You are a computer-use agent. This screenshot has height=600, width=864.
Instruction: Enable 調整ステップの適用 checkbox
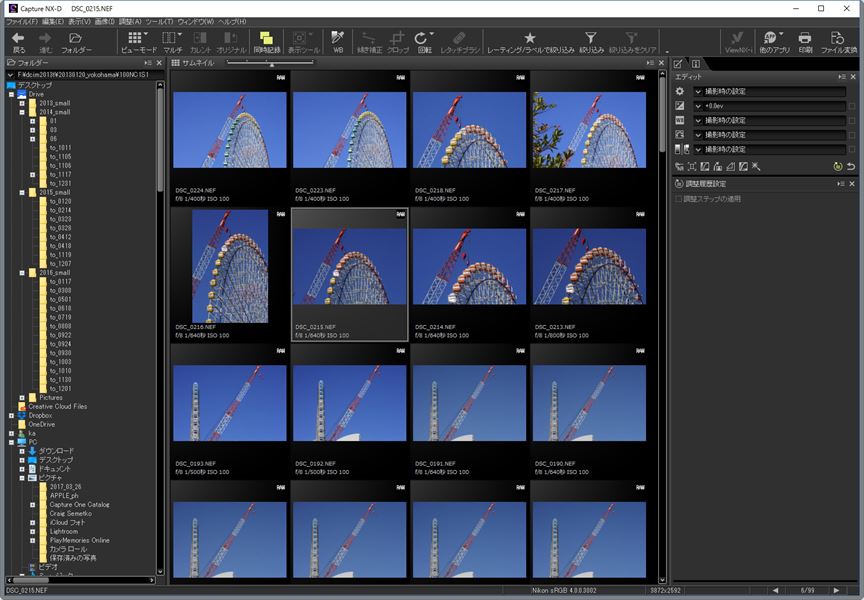point(679,199)
